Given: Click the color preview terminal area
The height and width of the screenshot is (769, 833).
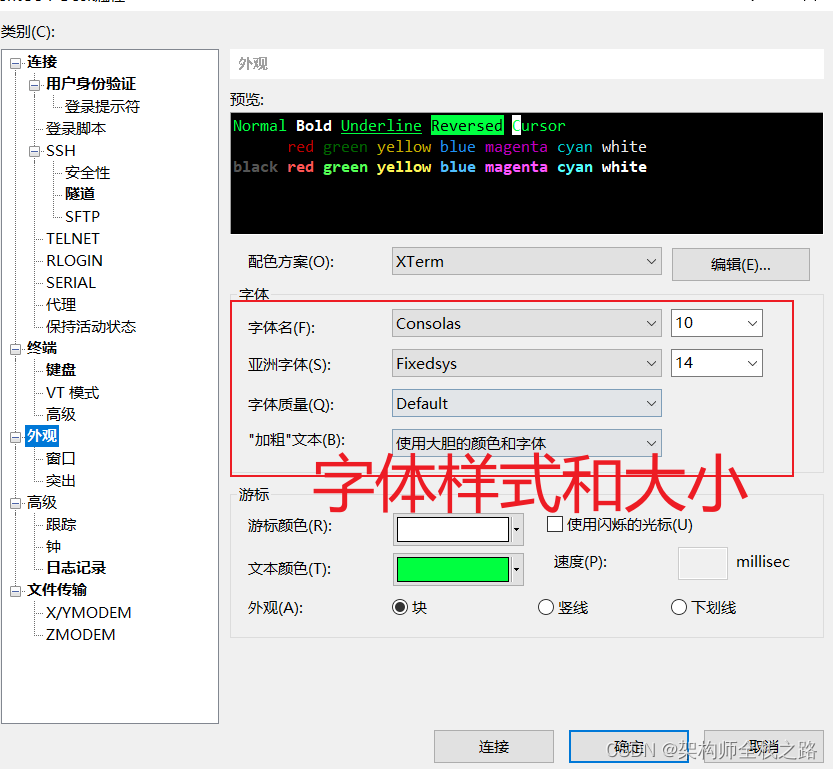Looking at the screenshot, I should click(x=526, y=173).
